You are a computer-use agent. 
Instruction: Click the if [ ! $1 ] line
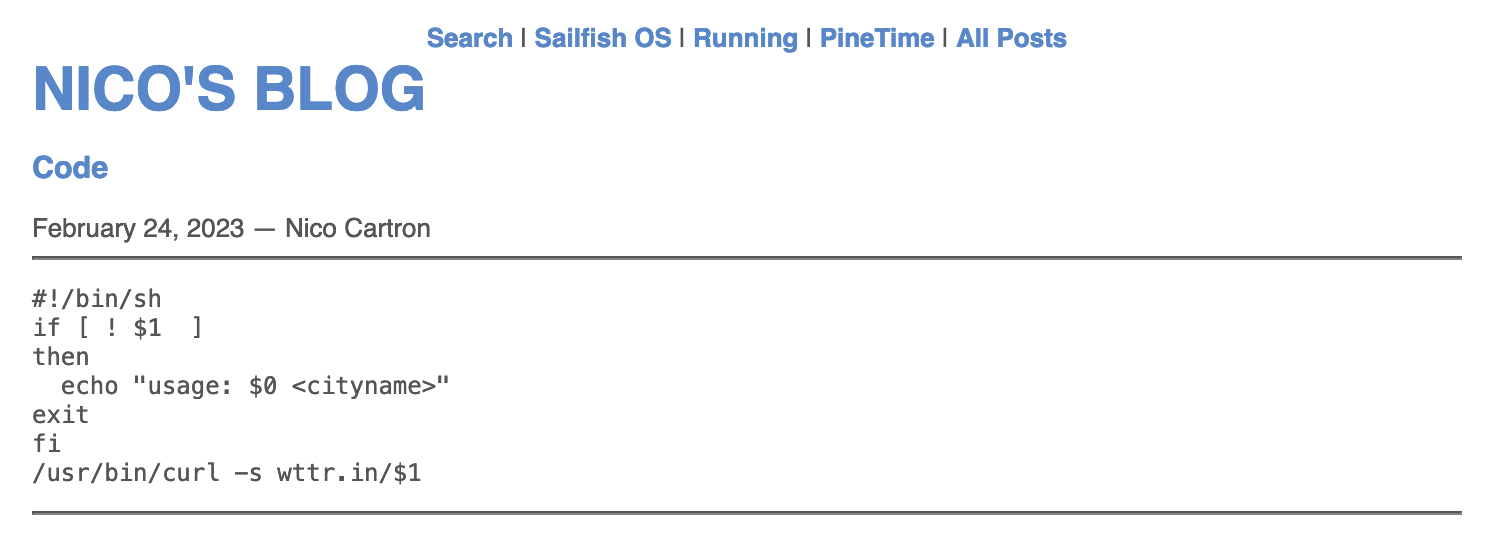pyautogui.click(x=118, y=327)
